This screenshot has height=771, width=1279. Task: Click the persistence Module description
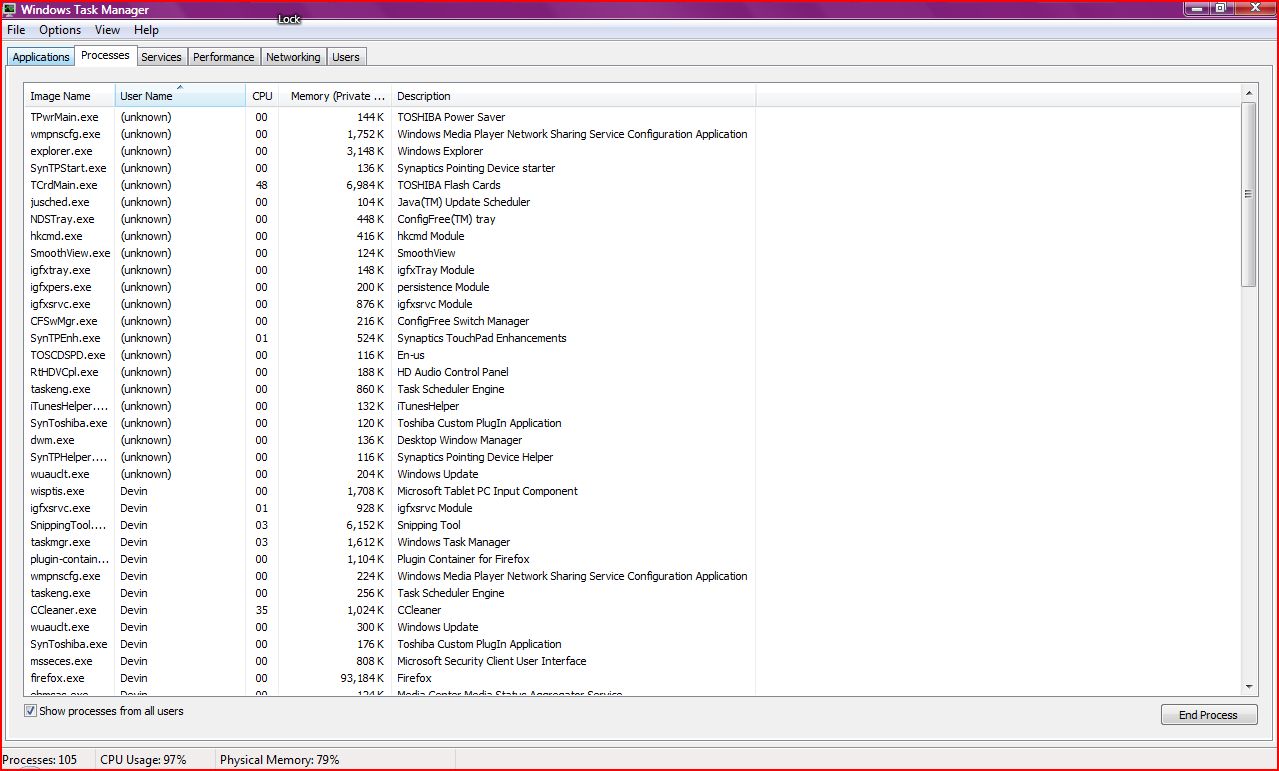pos(443,287)
